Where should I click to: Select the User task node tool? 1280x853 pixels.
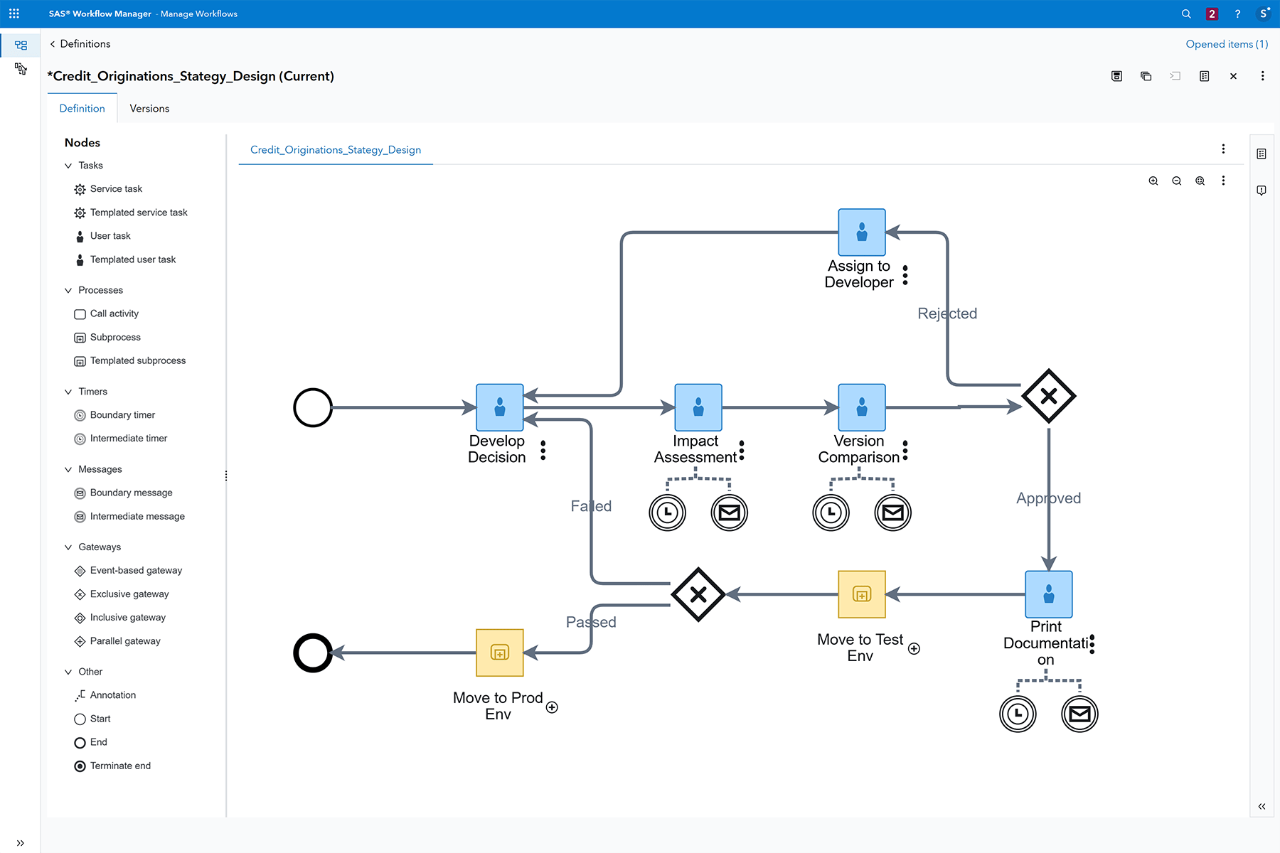tap(108, 236)
